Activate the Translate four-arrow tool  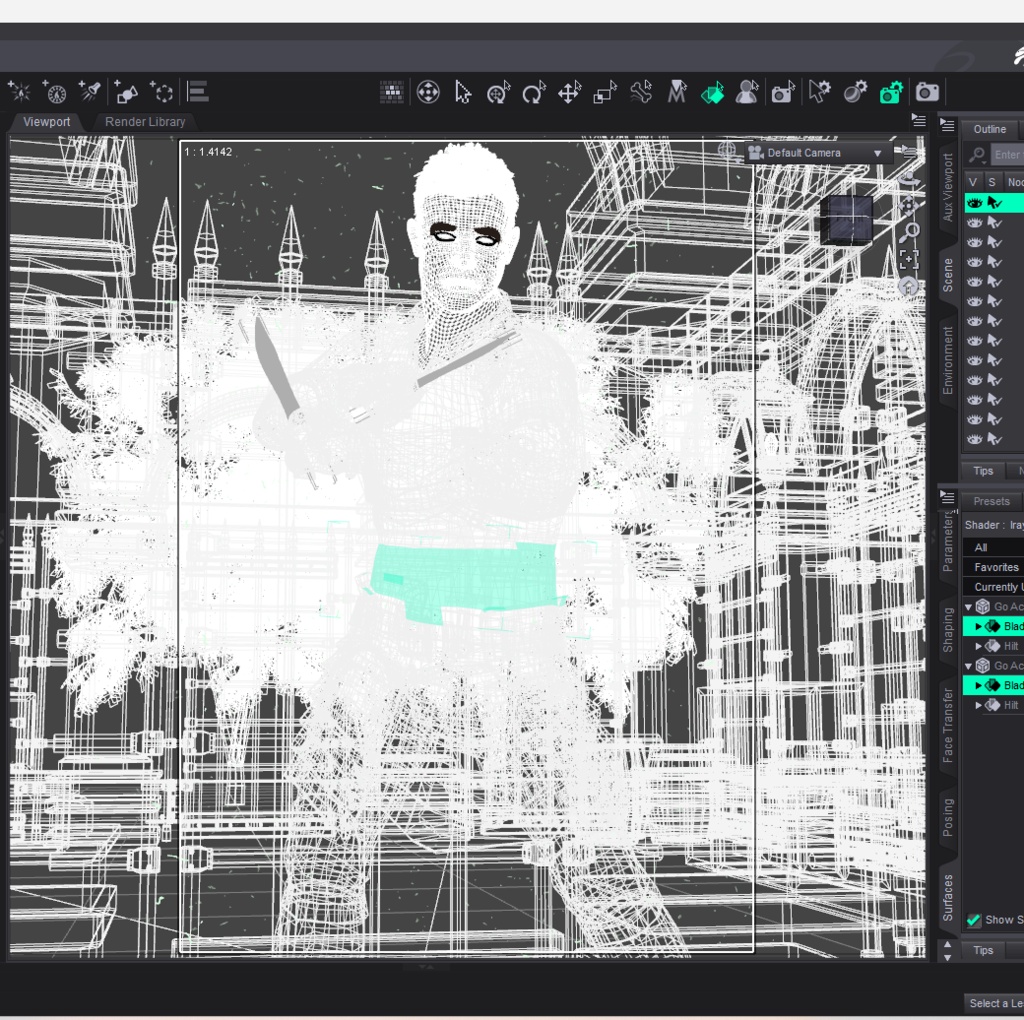569,93
